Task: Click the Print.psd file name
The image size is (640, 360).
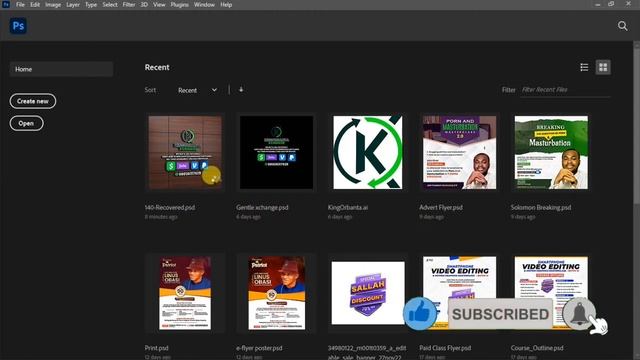Action: point(156,348)
